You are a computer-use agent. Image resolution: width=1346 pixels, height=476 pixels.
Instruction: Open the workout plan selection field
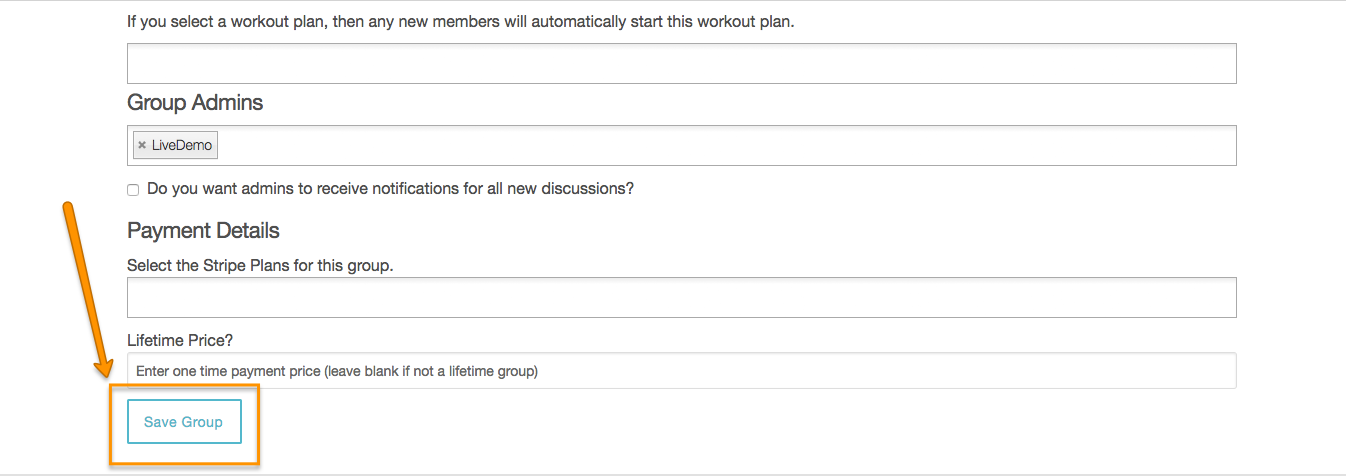pos(681,63)
